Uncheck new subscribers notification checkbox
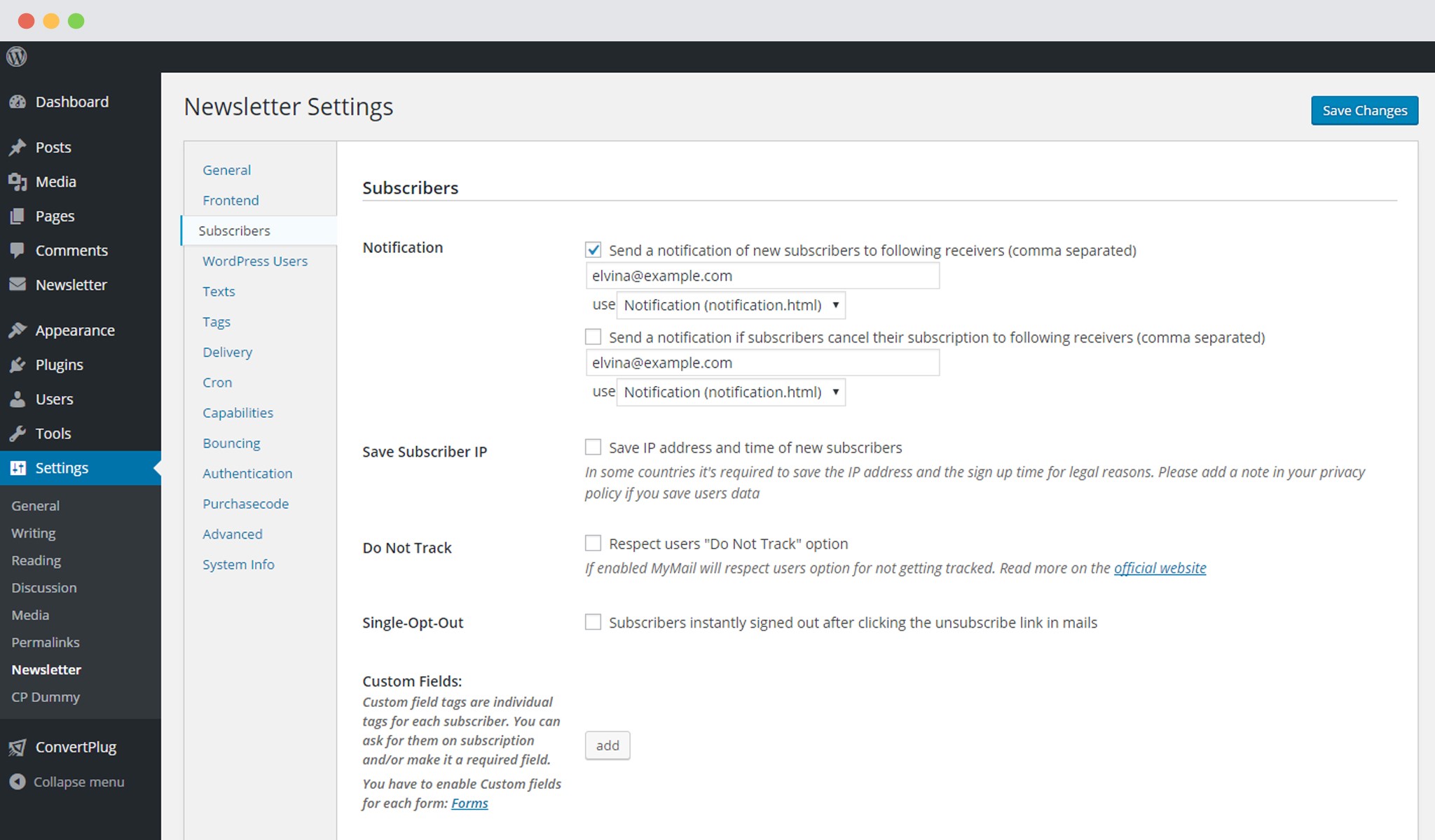This screenshot has width=1435, height=840. point(593,250)
